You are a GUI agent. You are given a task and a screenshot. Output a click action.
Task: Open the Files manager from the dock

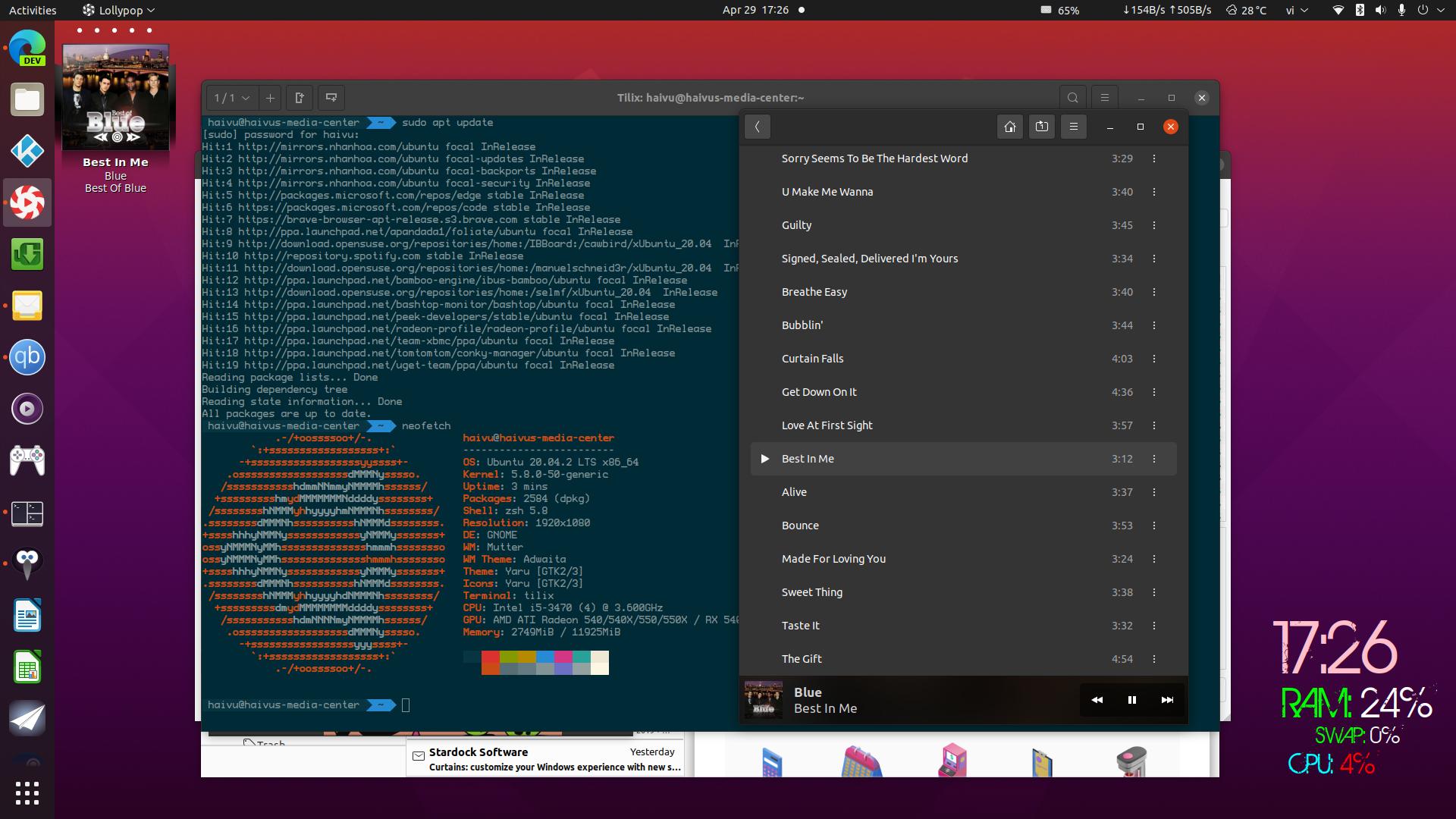[x=27, y=99]
